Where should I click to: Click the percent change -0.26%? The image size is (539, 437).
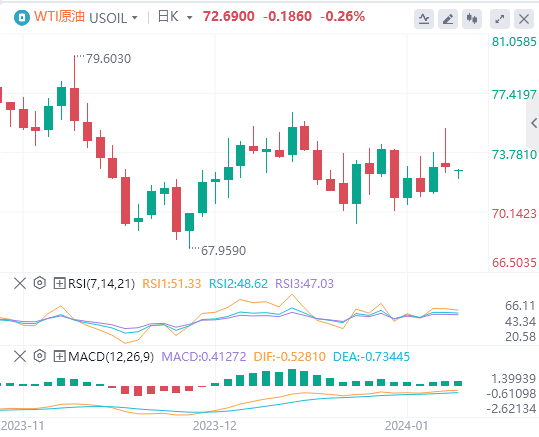pos(342,17)
